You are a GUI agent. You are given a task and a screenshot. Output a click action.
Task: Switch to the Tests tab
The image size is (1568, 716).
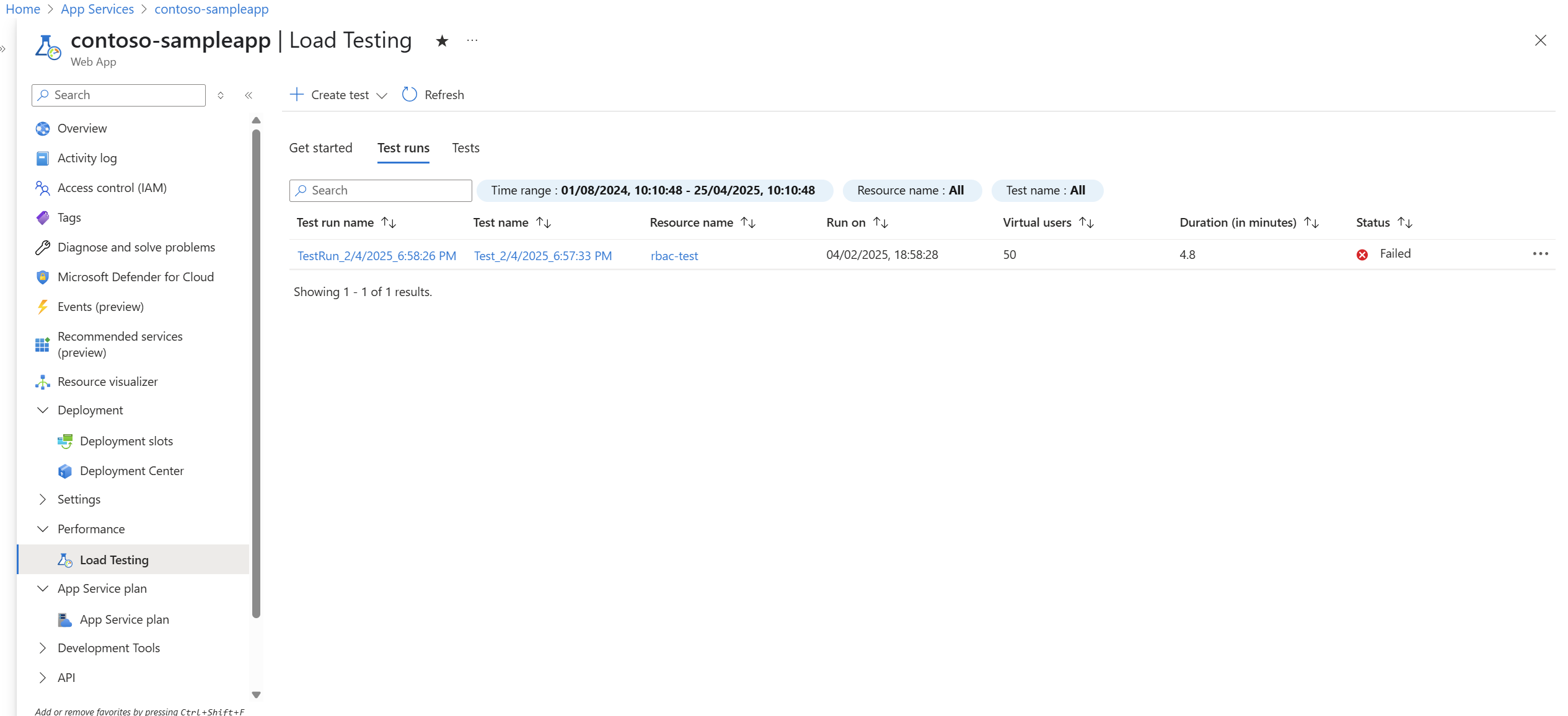465,148
